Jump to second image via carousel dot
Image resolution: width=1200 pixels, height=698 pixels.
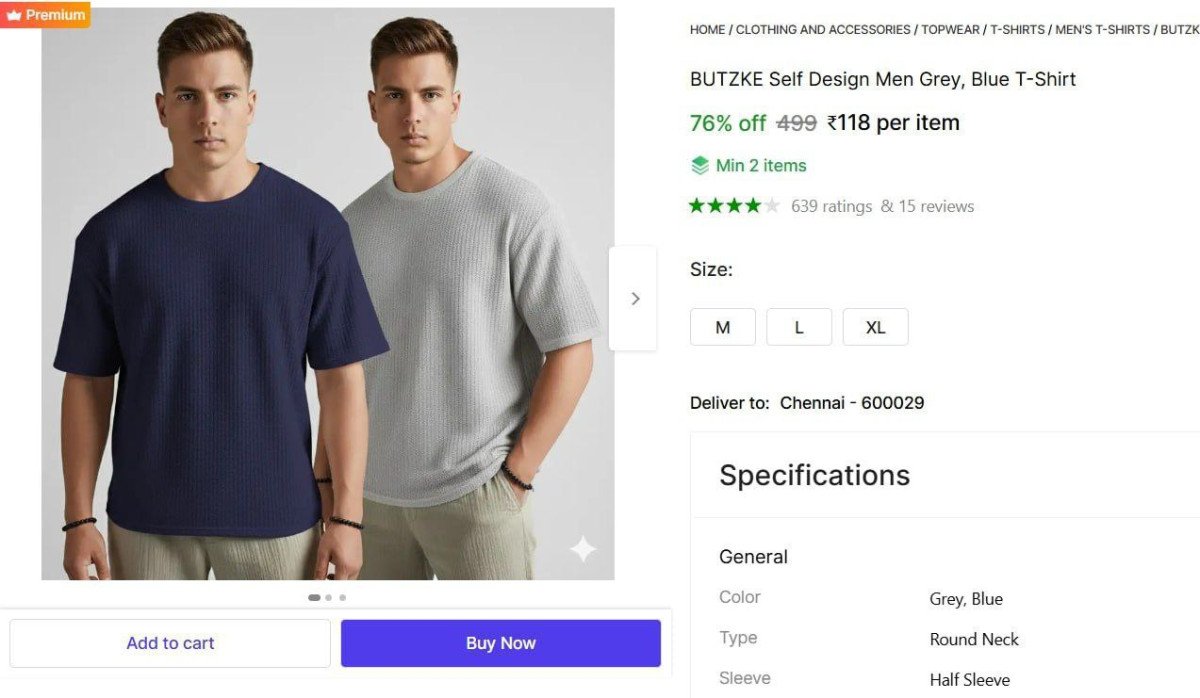coord(328,598)
